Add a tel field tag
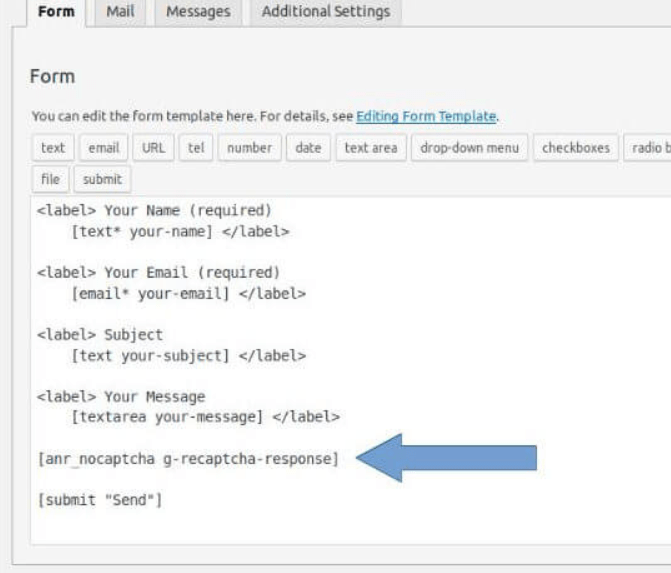The image size is (671, 573). (x=196, y=148)
